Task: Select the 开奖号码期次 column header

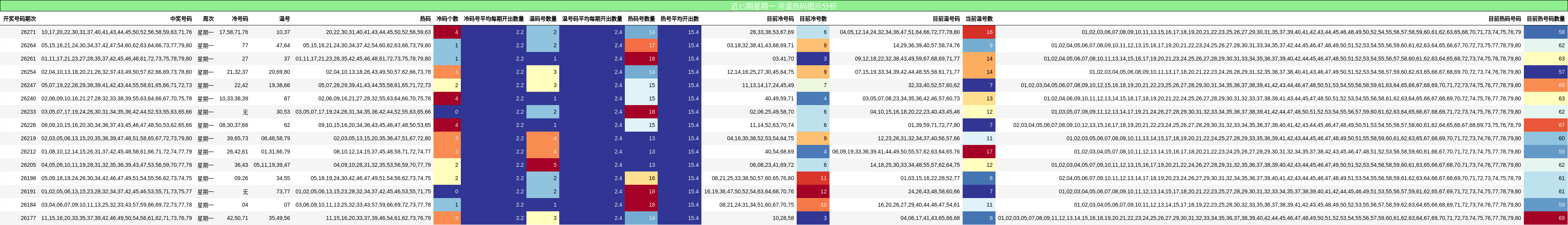Action: point(20,19)
